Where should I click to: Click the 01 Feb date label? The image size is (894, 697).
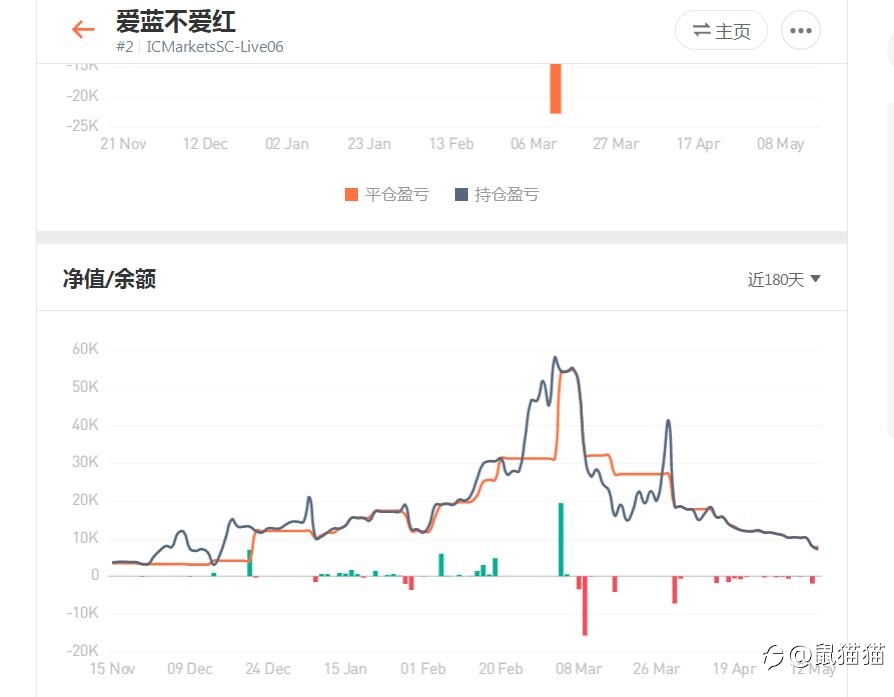click(423, 668)
